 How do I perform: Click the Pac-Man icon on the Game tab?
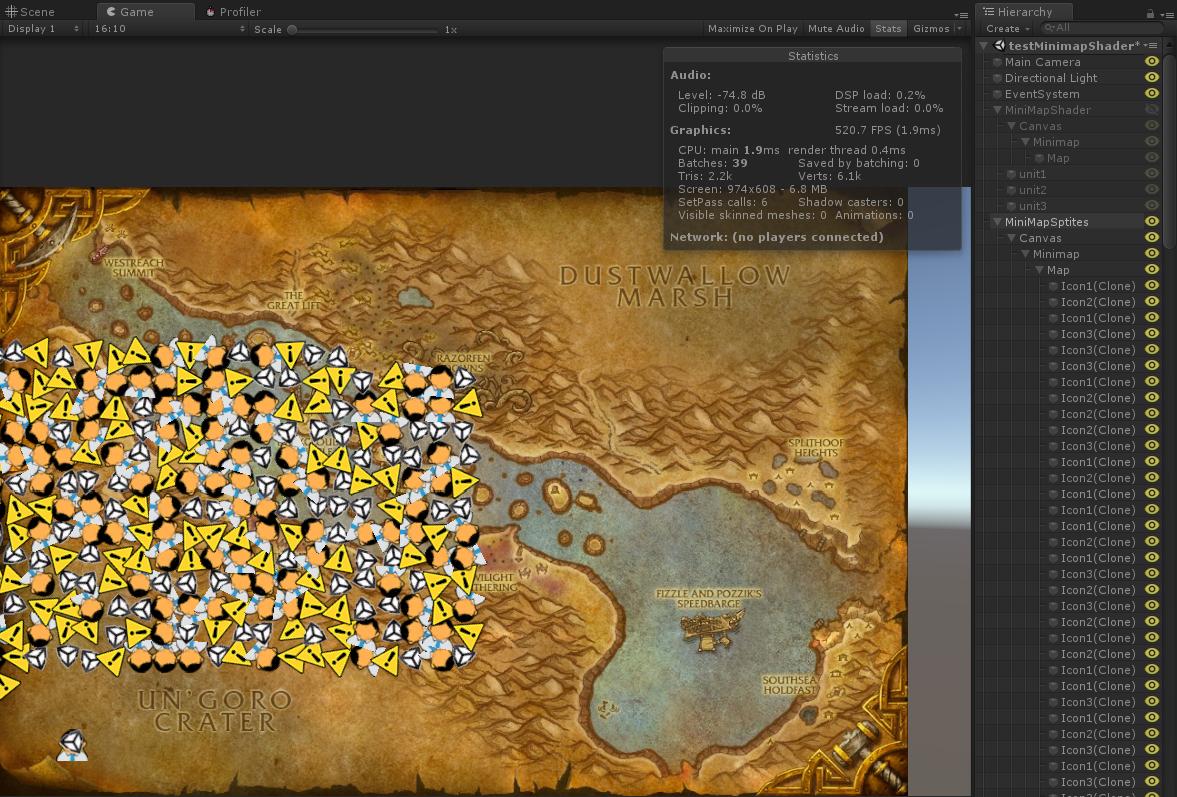click(111, 11)
